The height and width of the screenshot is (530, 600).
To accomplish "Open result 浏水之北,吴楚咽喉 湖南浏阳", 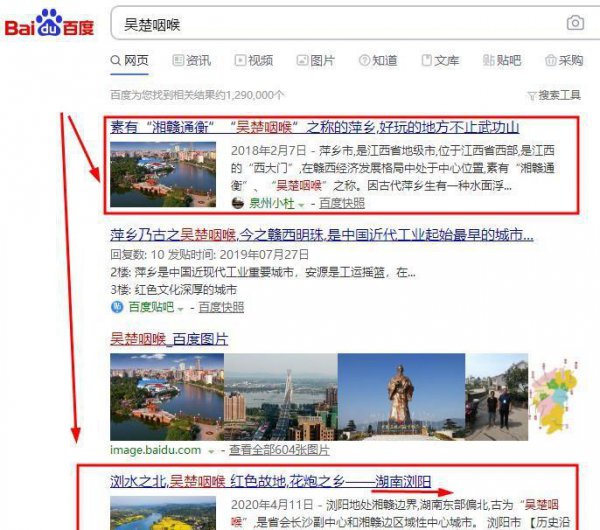I will coord(271,481).
